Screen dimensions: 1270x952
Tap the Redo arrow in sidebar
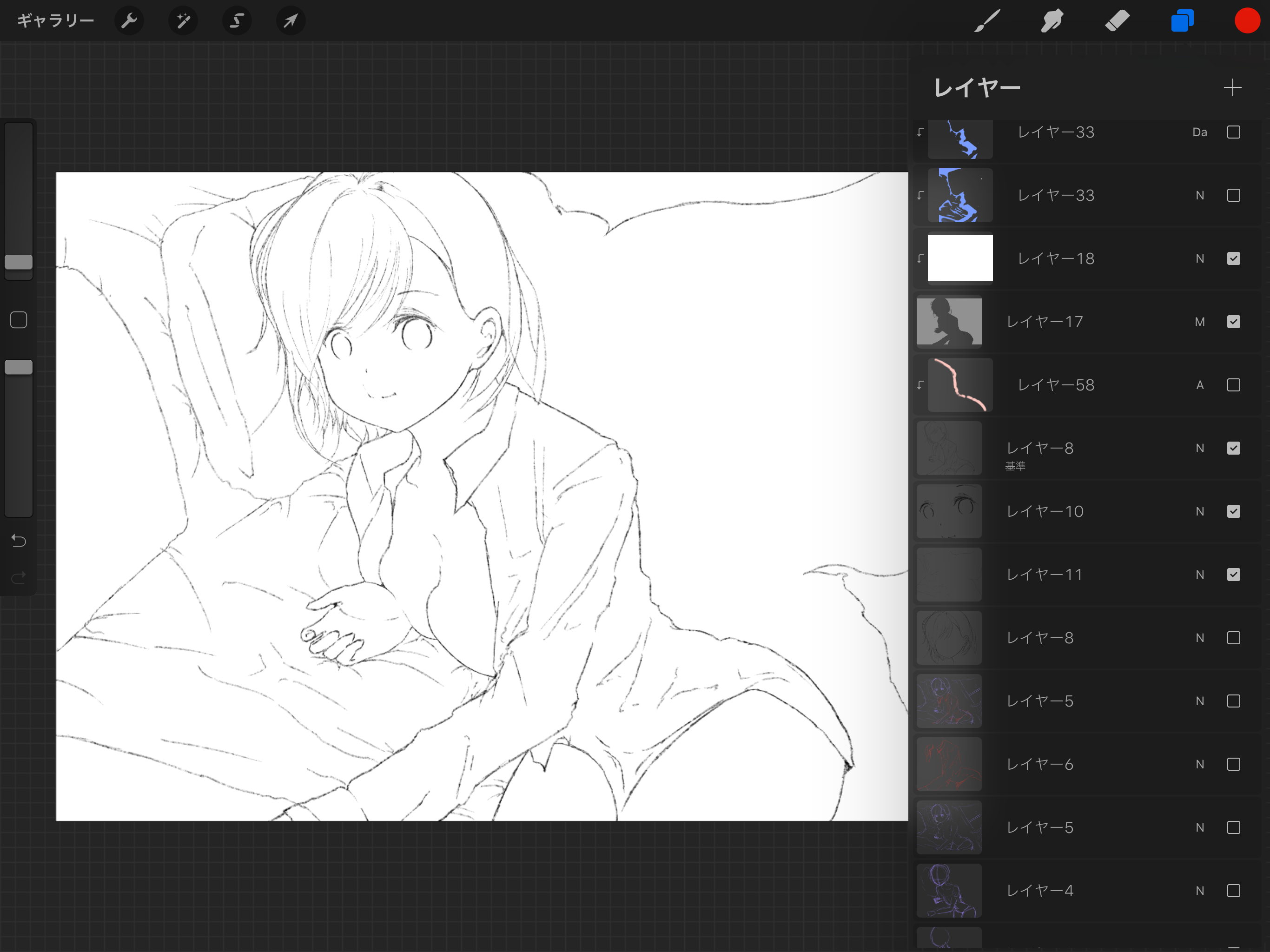click(x=19, y=577)
